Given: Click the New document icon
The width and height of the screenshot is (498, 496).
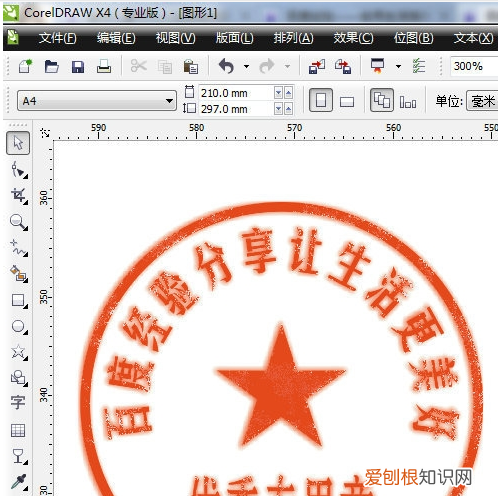Looking at the screenshot, I should 26,66.
